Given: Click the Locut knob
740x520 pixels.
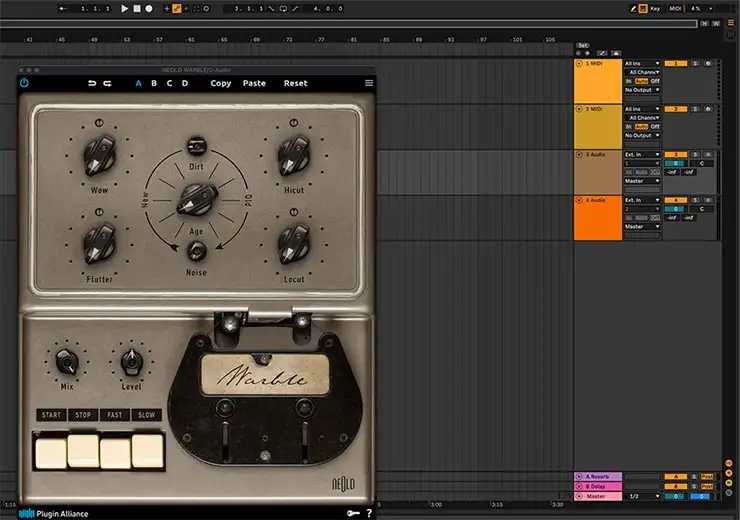Looking at the screenshot, I should point(294,244).
